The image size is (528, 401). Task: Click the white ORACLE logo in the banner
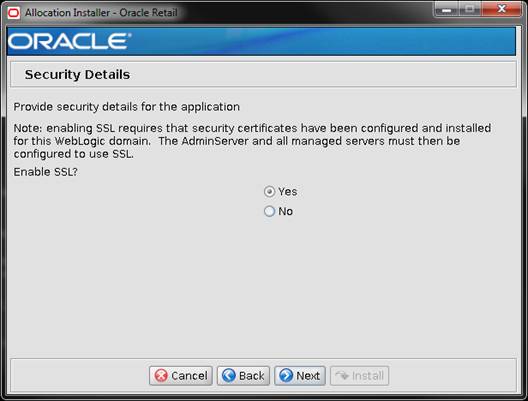pos(70,41)
